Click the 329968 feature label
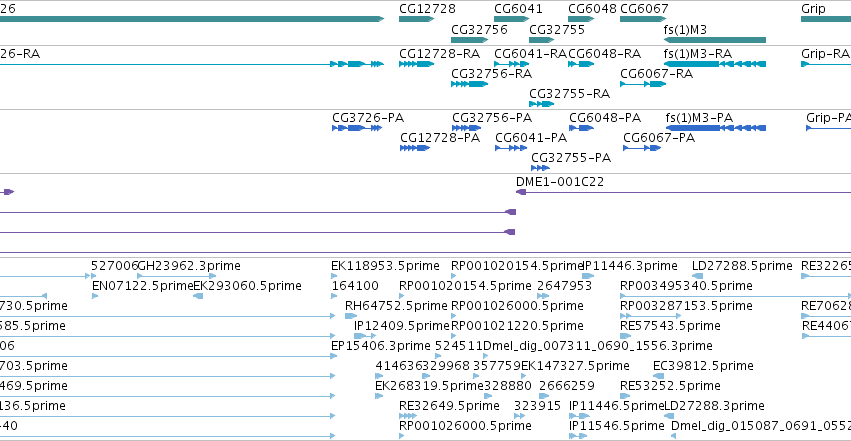 coord(446,366)
